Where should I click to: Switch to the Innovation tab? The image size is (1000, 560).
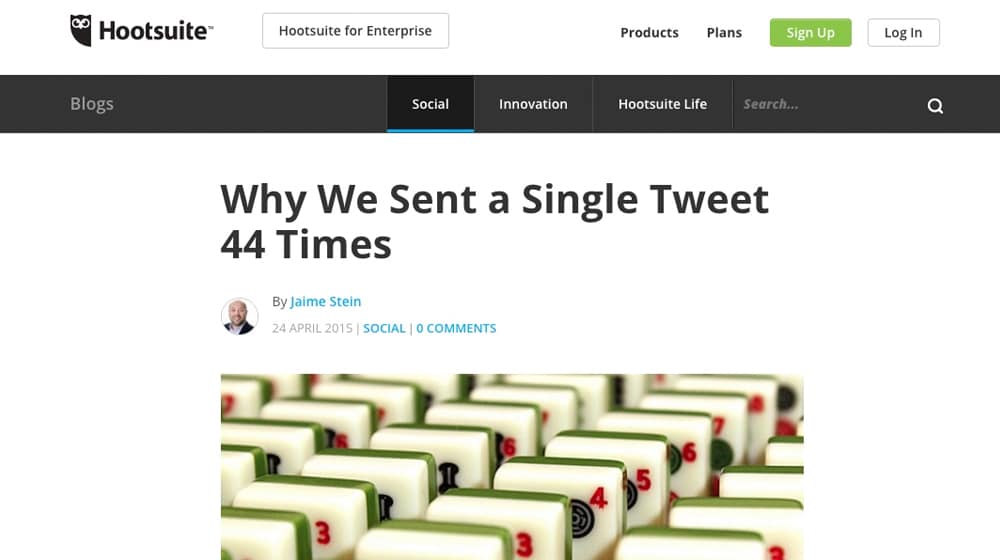pos(533,104)
